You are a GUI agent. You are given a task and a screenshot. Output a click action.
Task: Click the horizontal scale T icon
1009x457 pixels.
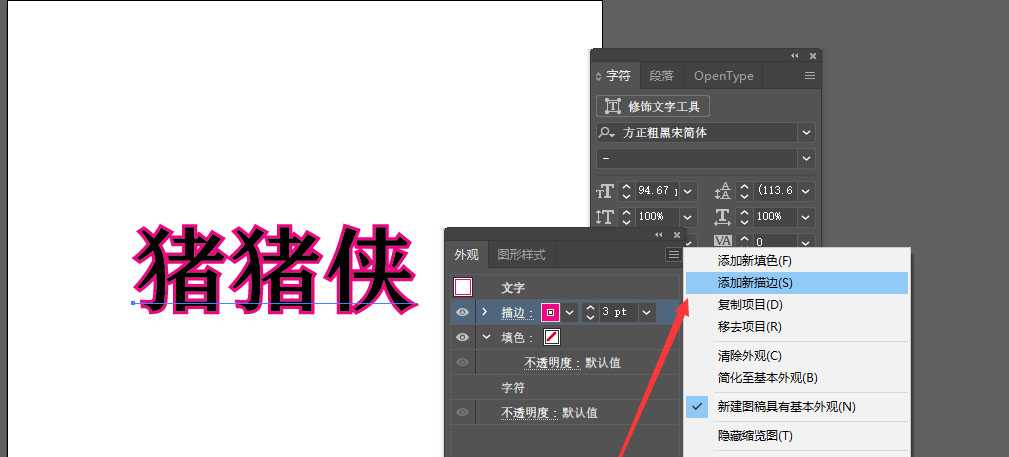point(723,217)
